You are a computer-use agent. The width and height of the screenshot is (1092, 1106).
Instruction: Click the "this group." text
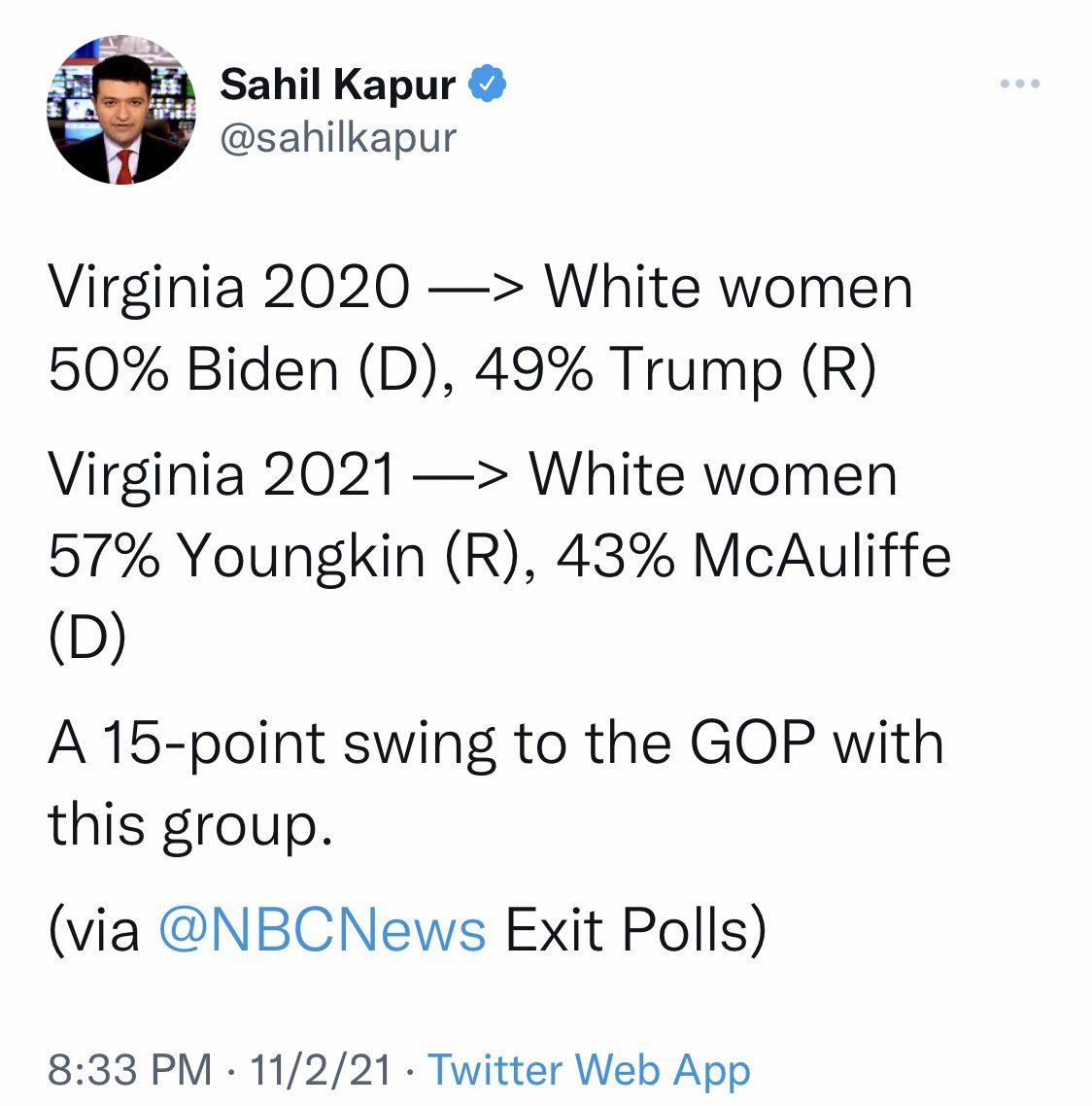pos(189,824)
